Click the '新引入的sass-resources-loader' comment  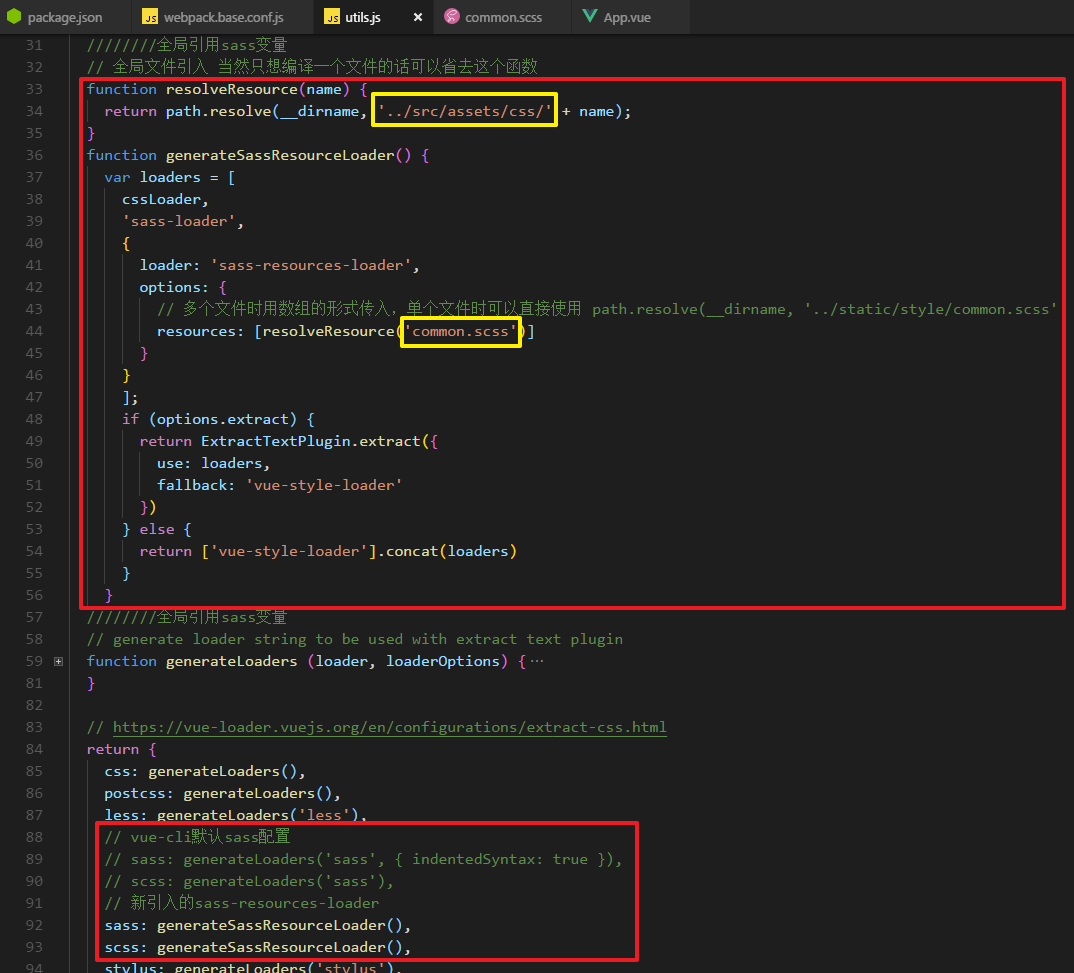[242, 903]
